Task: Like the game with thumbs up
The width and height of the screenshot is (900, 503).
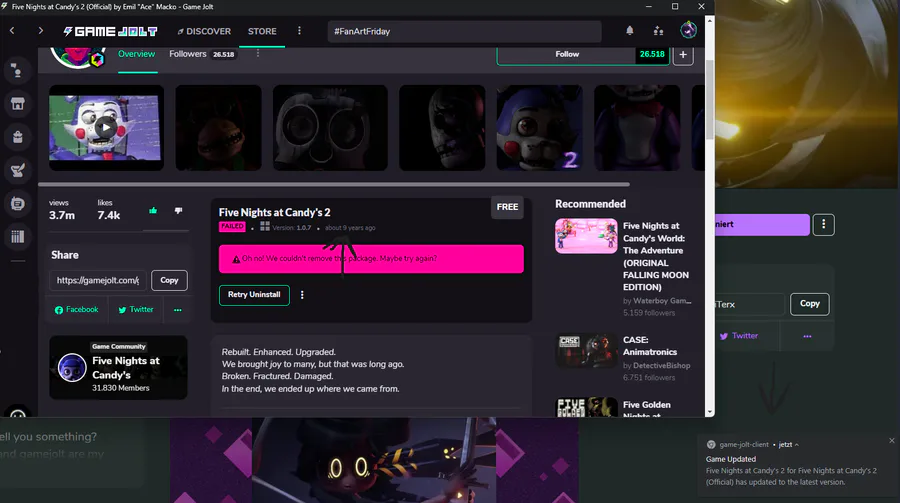Action: pos(153,211)
